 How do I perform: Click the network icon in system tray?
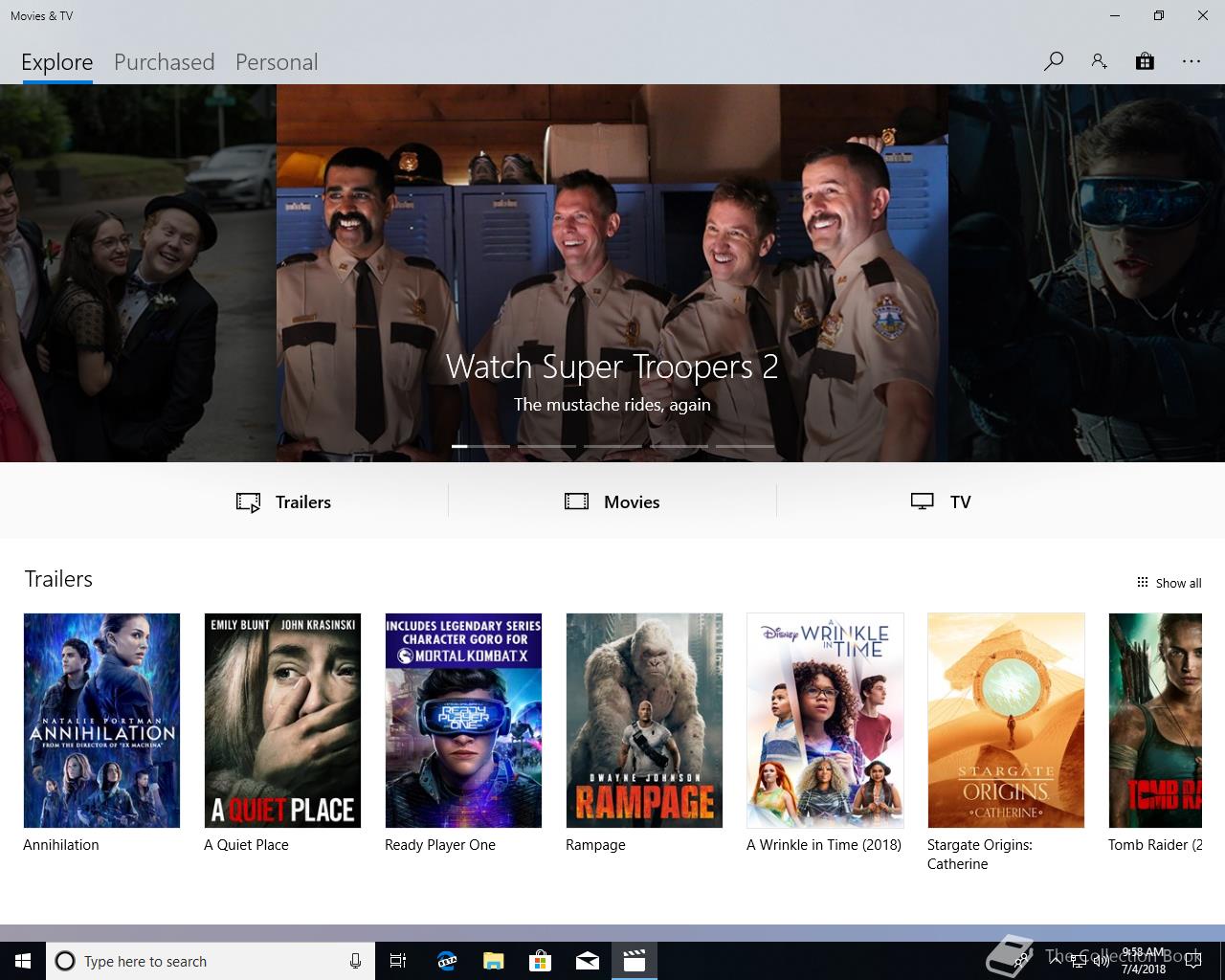point(1079,961)
